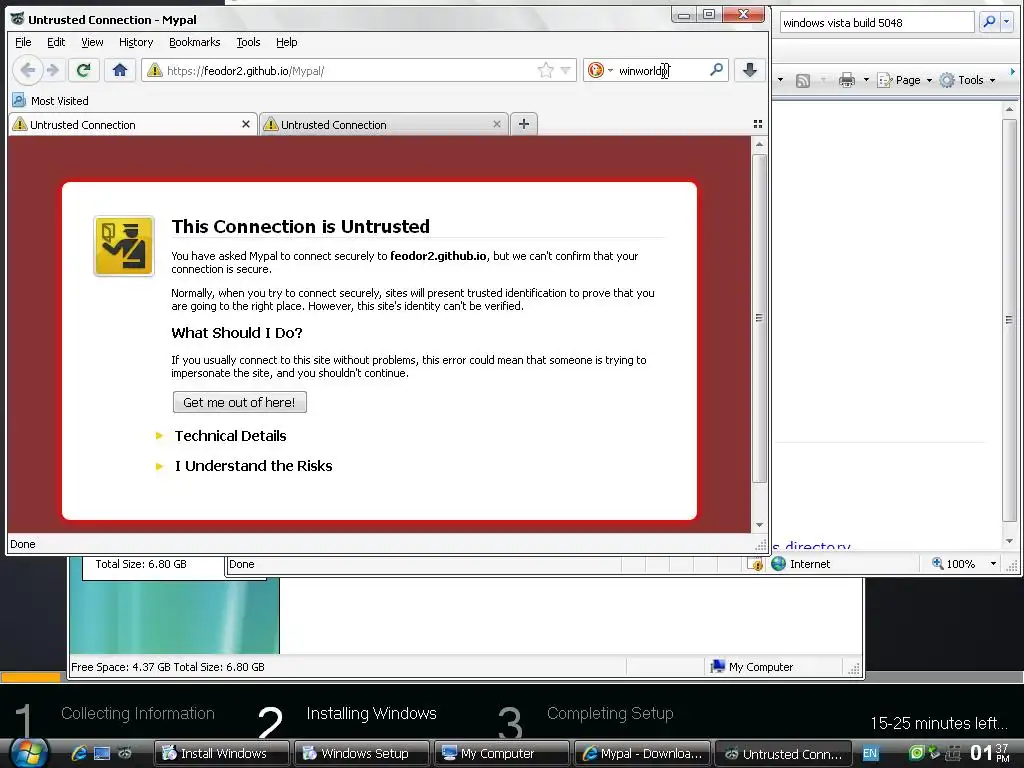This screenshot has width=1024, height=768.
Task: Click the toolbar overflow chevron in IE
Action: point(1013,71)
